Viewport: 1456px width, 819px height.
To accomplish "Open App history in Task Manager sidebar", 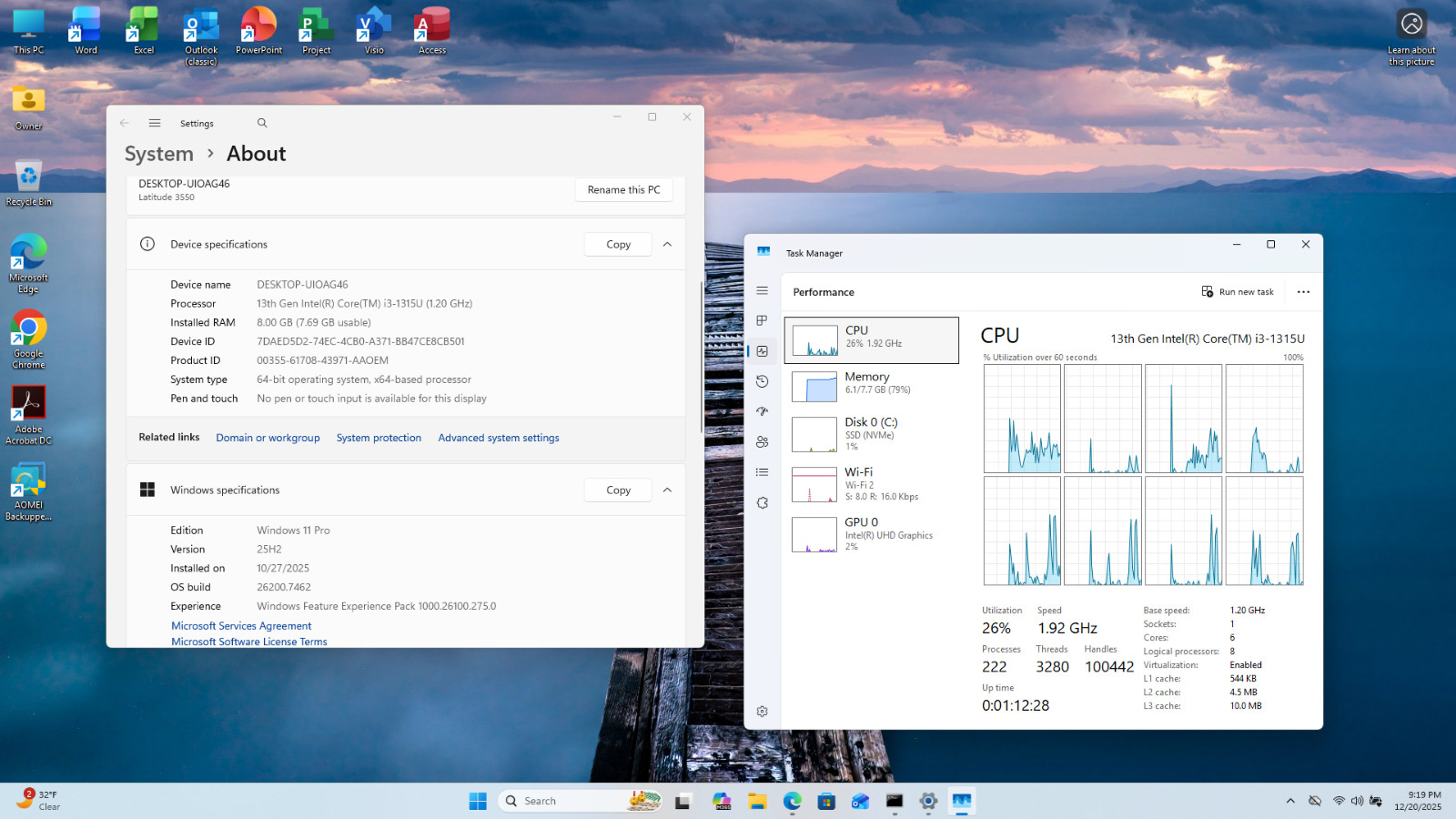I will click(762, 381).
